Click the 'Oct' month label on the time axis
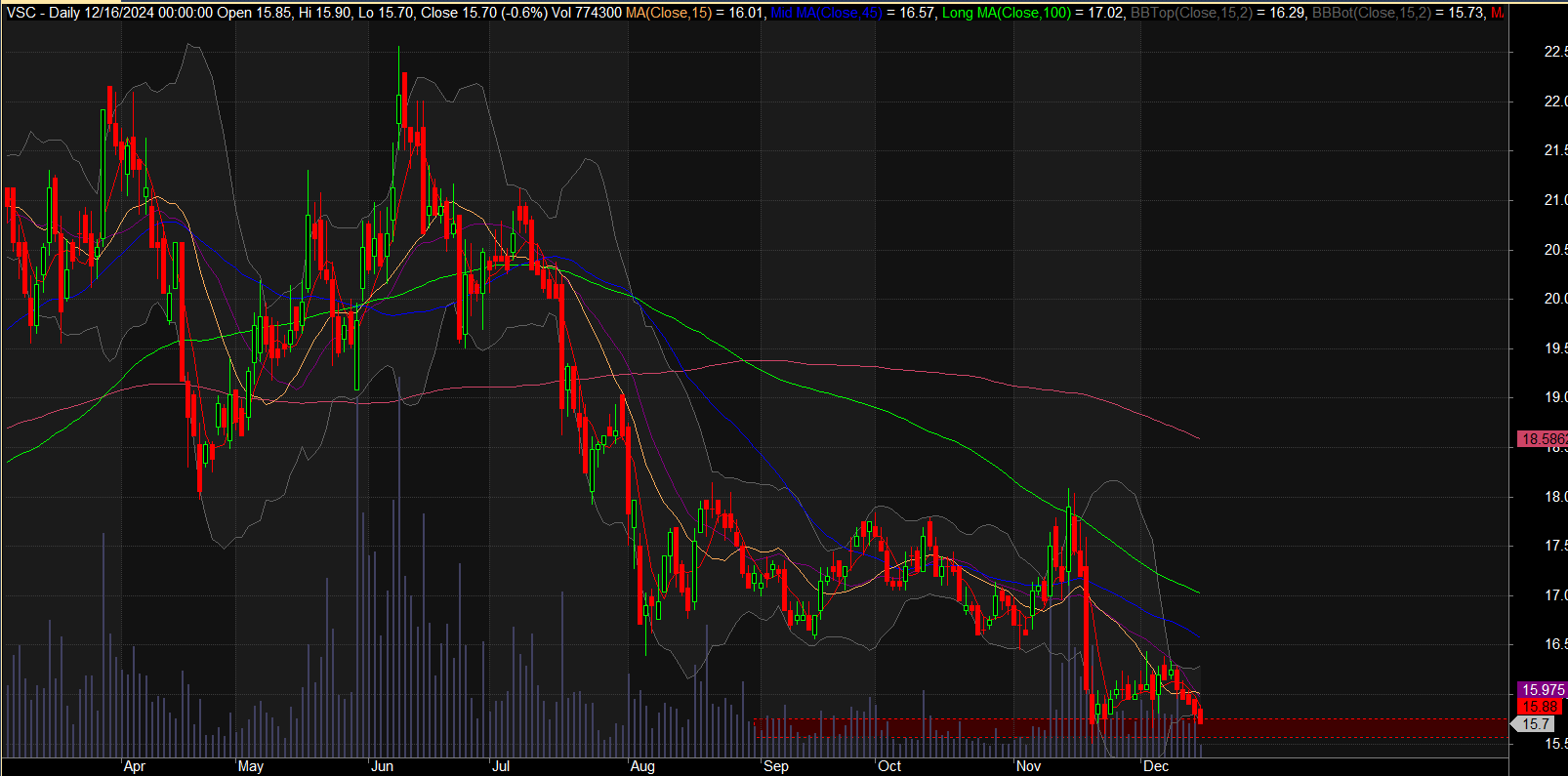 coord(889,766)
